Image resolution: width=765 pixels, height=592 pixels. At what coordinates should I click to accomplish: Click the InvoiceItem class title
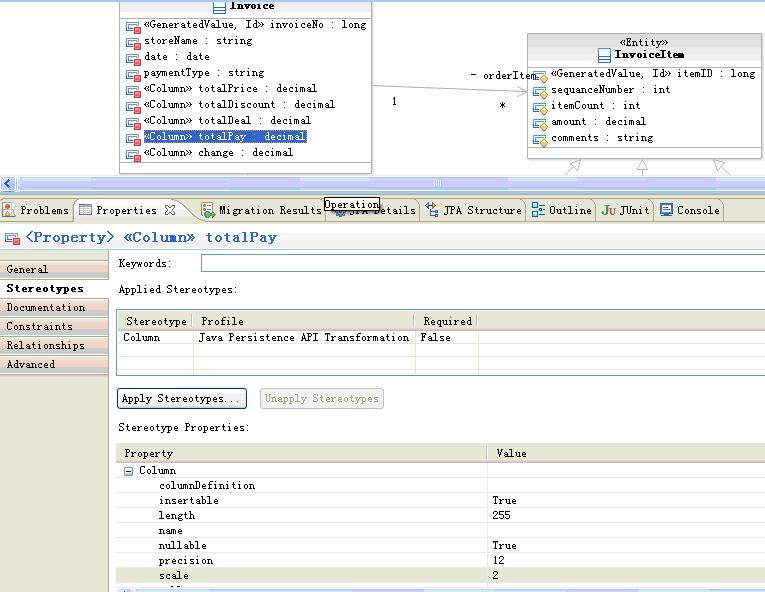(648, 55)
